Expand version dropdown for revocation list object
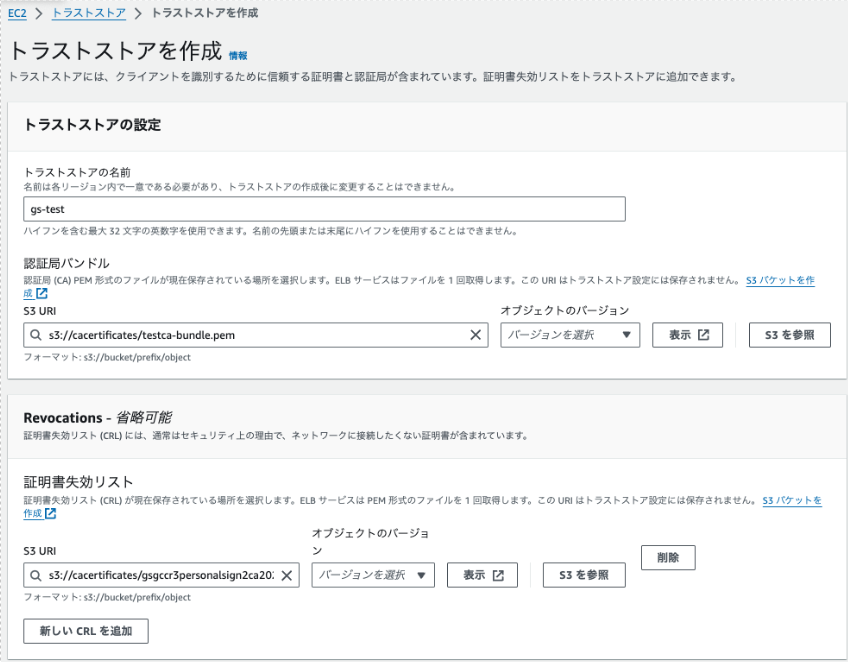This screenshot has width=848, height=662. point(372,575)
